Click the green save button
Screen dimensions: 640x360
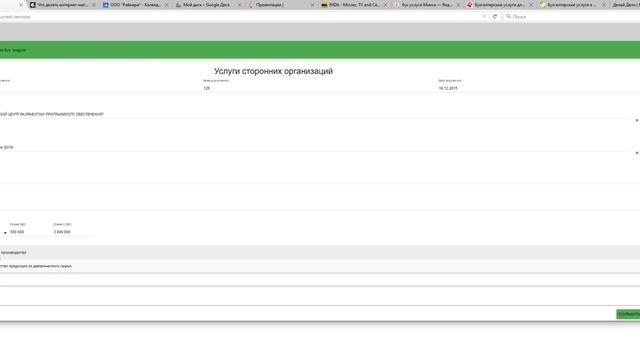pyautogui.click(x=628, y=314)
